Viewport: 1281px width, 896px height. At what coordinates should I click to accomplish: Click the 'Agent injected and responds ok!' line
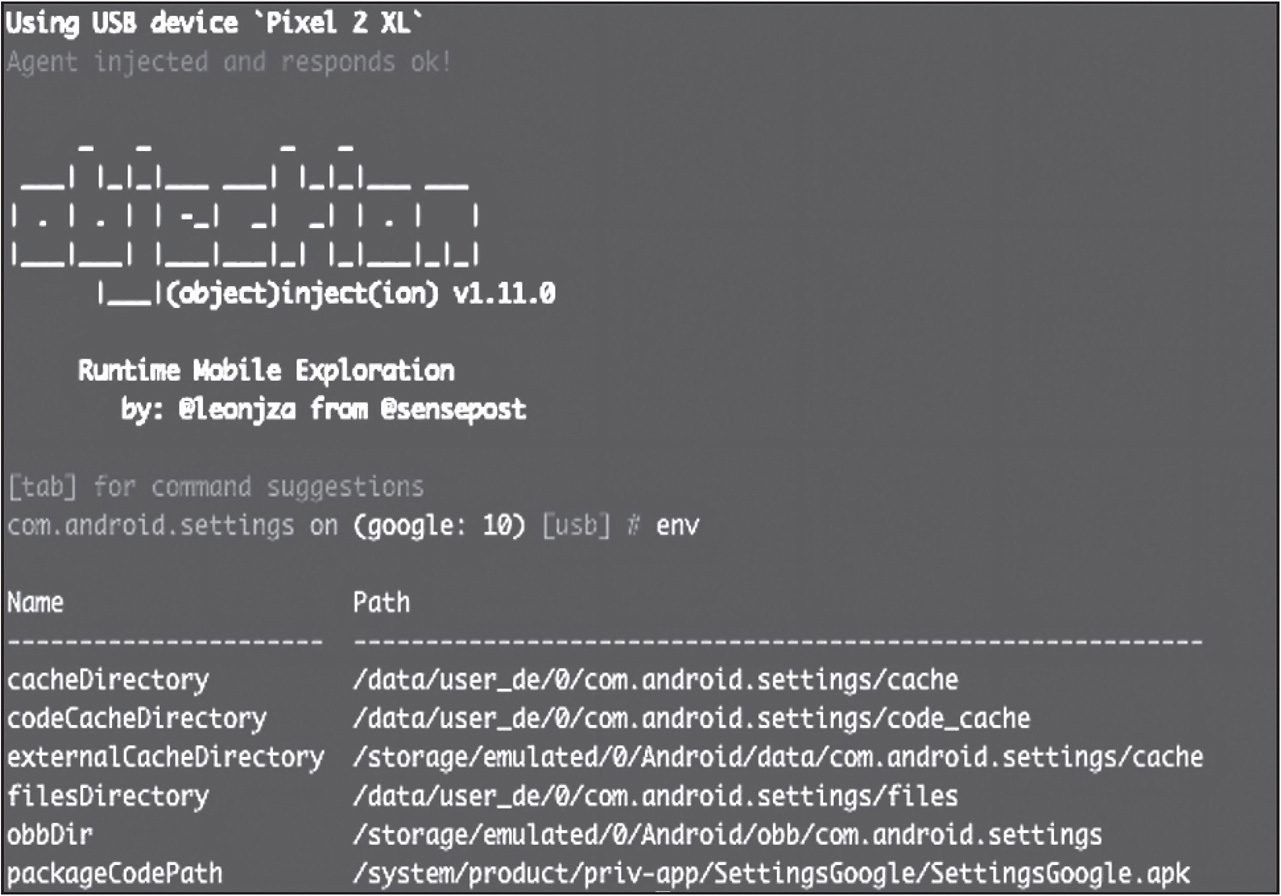pyautogui.click(x=228, y=62)
